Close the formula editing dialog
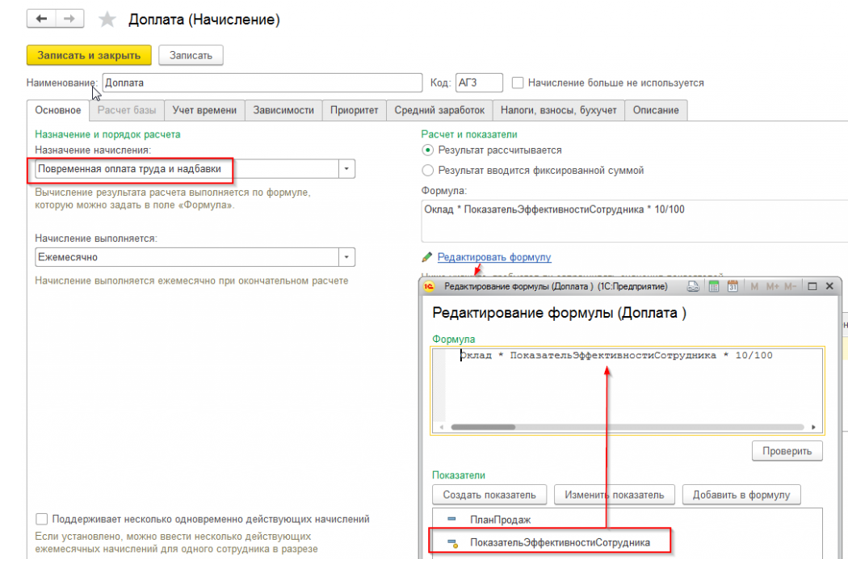 [x=829, y=286]
